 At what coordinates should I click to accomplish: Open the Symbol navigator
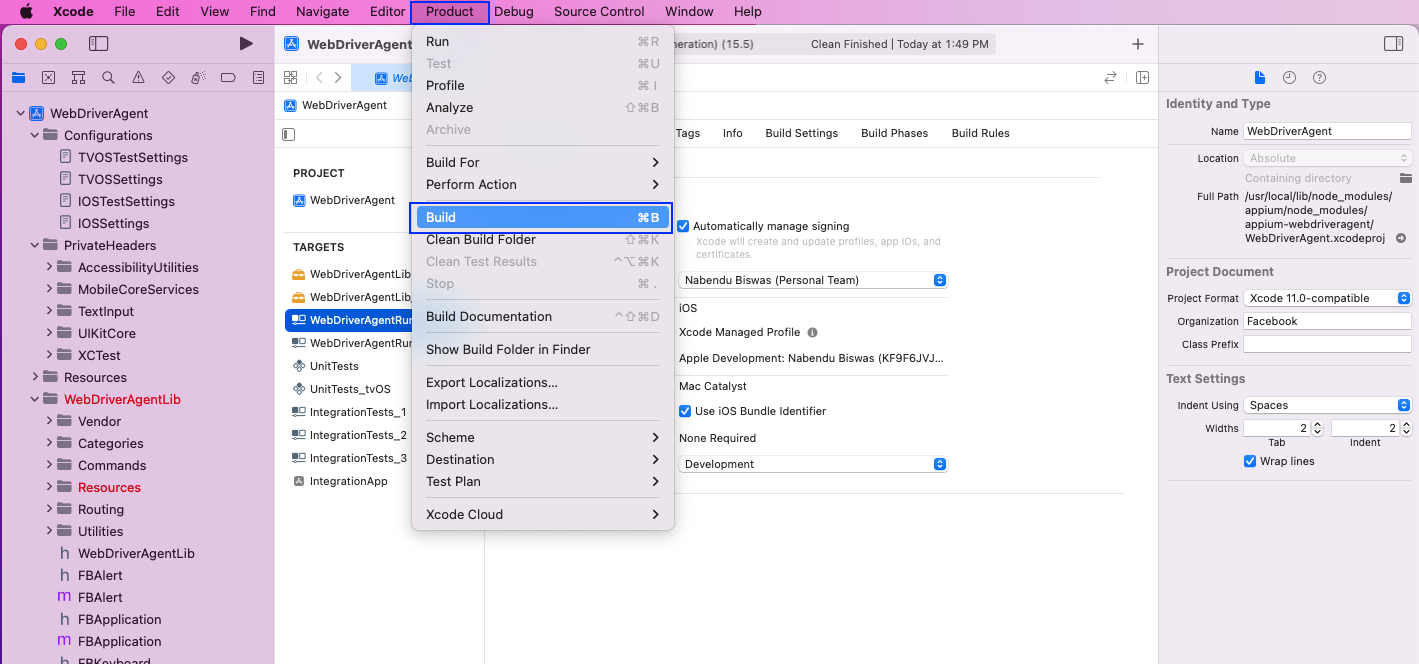[78, 78]
